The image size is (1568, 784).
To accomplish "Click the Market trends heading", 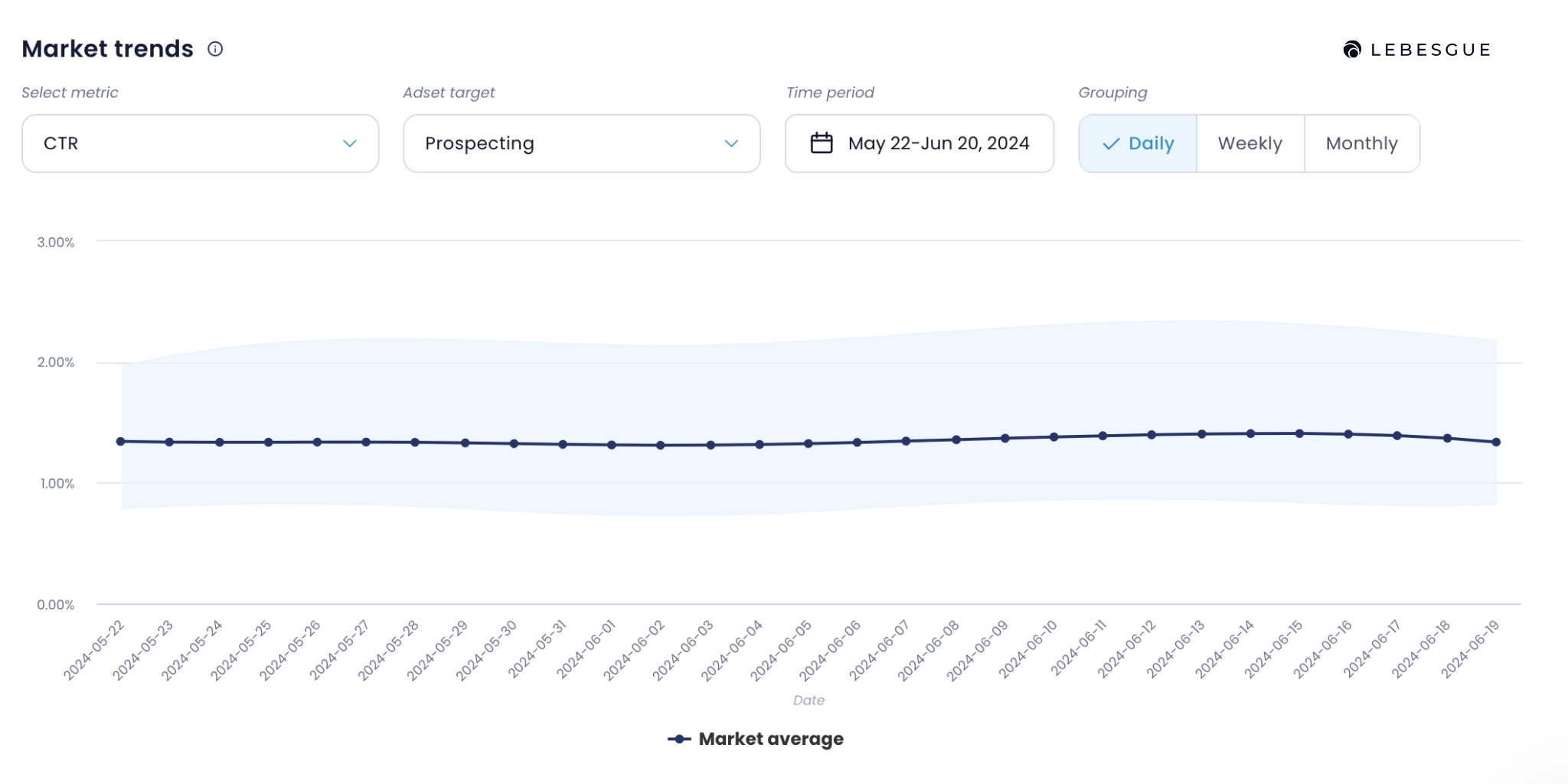I will pyautogui.click(x=107, y=48).
